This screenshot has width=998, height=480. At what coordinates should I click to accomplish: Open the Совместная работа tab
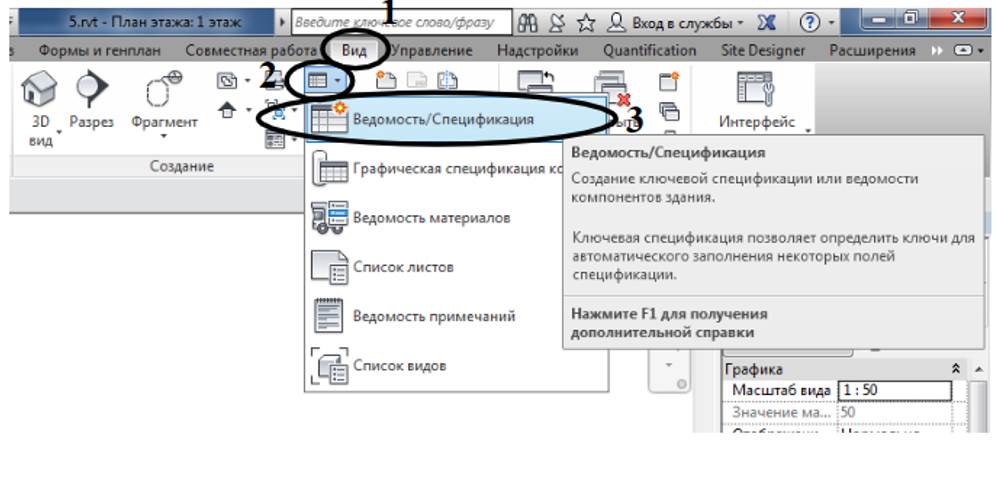(x=251, y=51)
